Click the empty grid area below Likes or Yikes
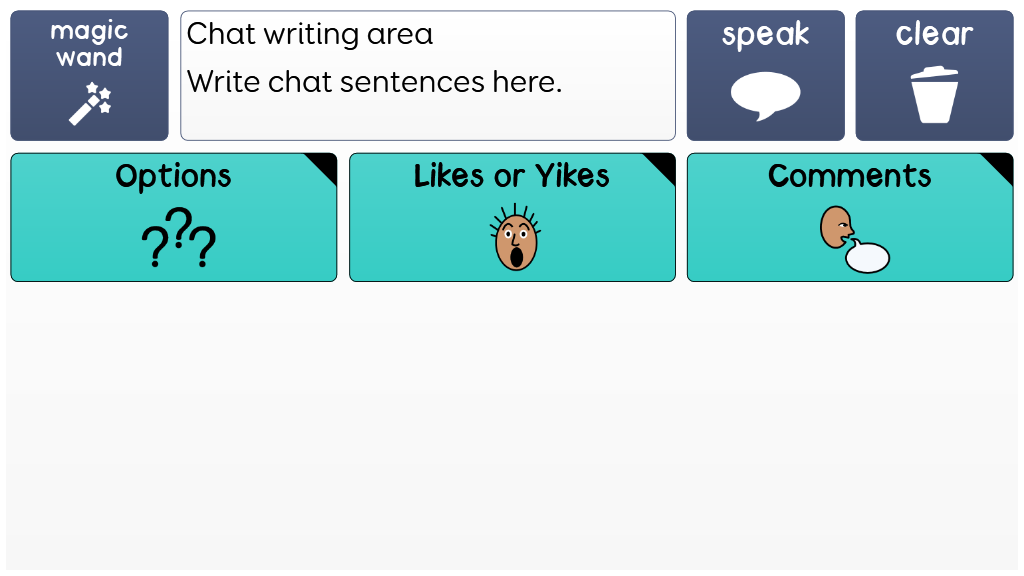1024x576 pixels. tap(512, 420)
